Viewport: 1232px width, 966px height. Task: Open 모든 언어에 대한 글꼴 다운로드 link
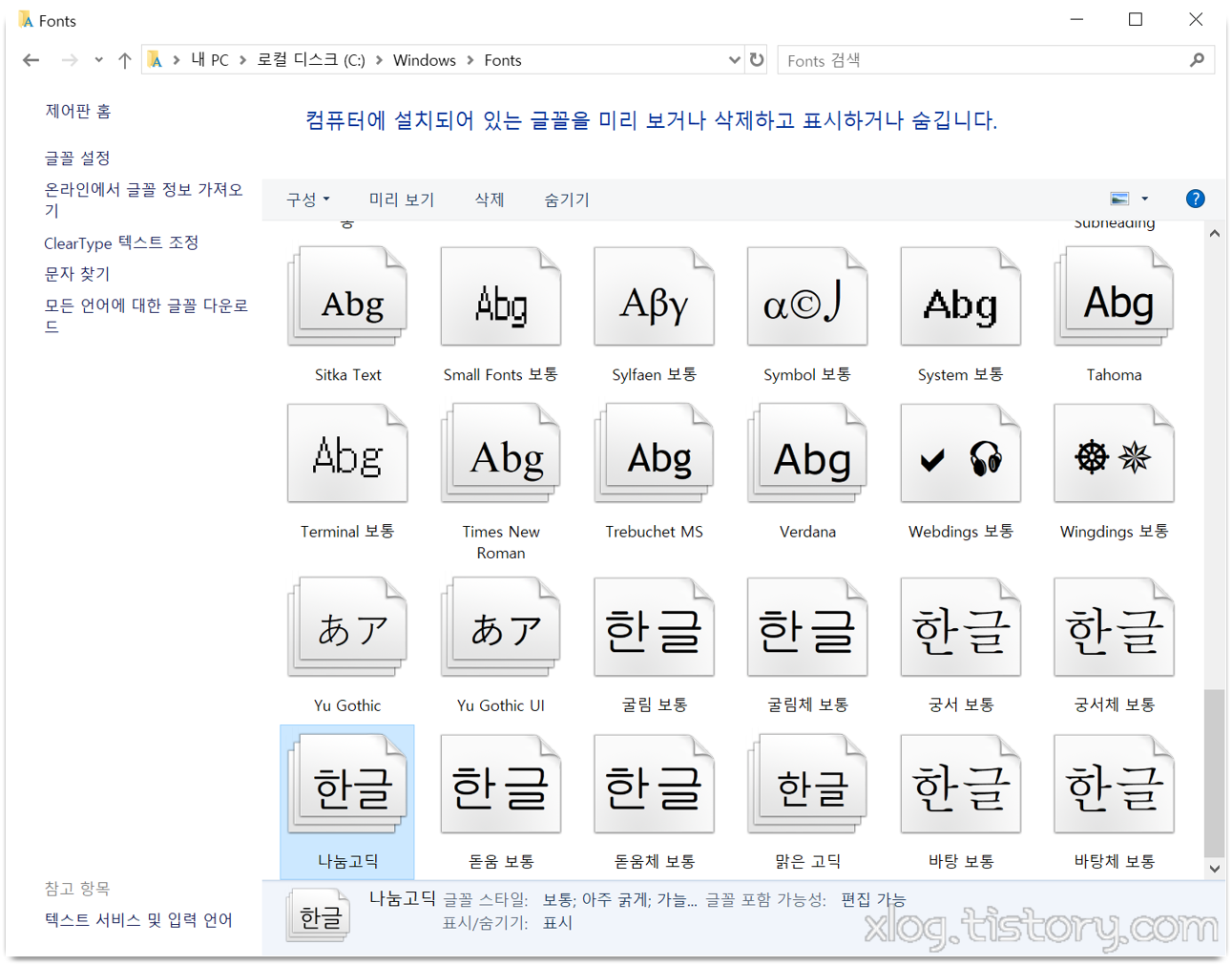146,315
